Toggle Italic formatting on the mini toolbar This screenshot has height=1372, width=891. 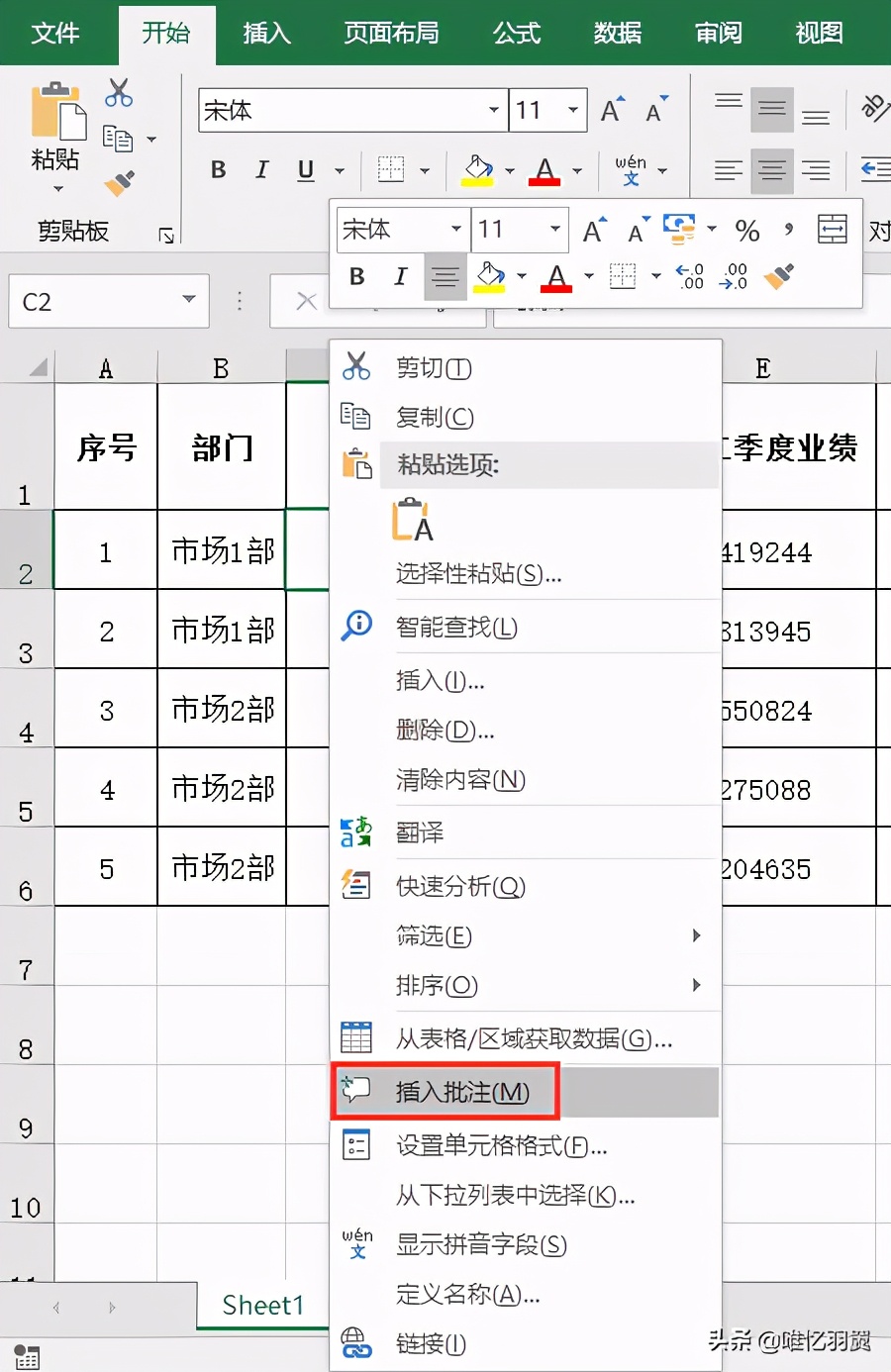400,277
